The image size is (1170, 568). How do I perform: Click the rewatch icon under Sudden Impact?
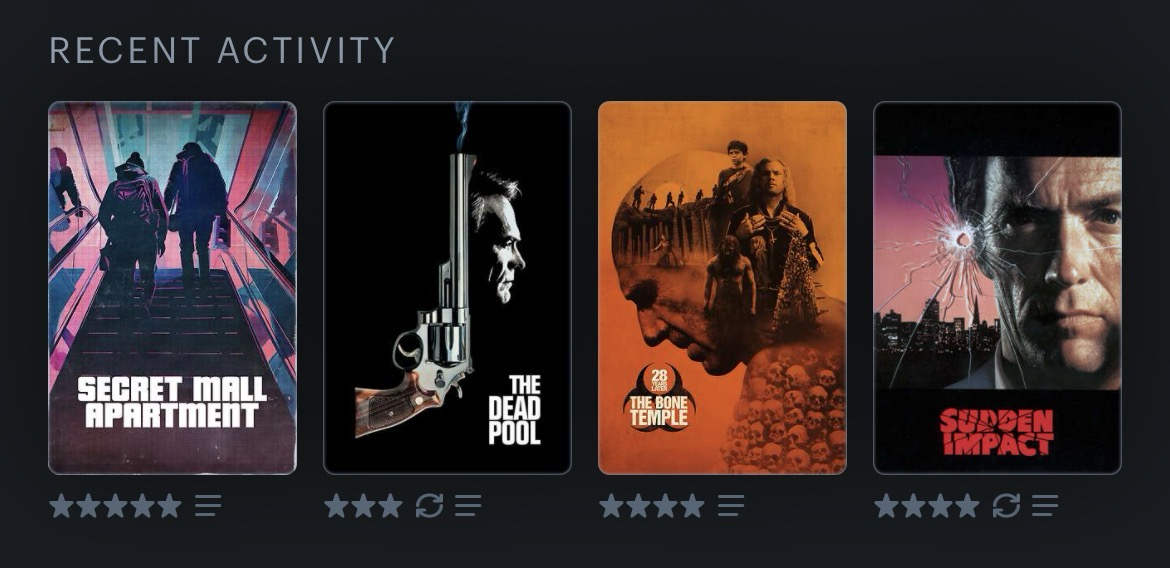(1006, 505)
